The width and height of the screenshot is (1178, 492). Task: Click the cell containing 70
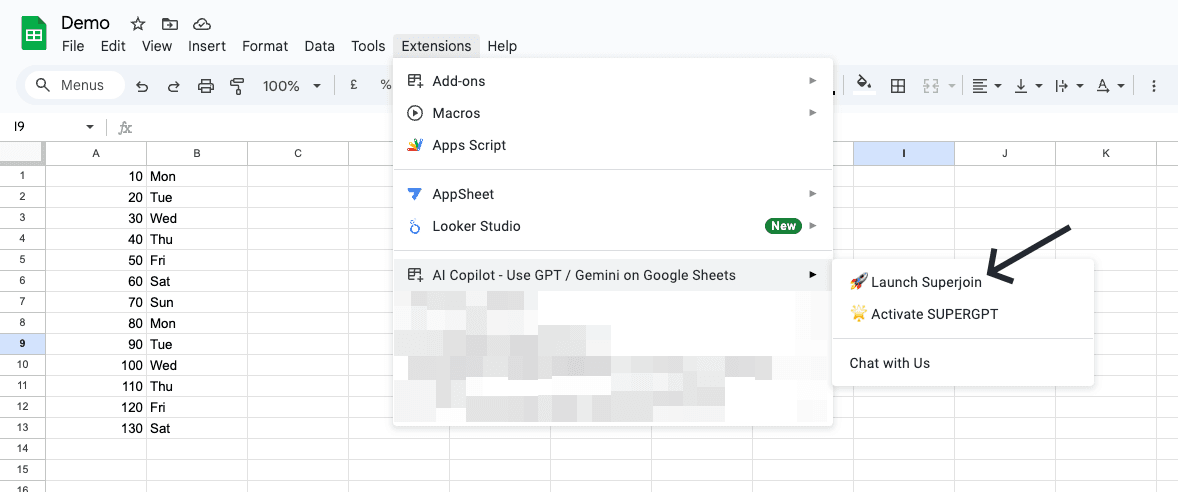96,302
